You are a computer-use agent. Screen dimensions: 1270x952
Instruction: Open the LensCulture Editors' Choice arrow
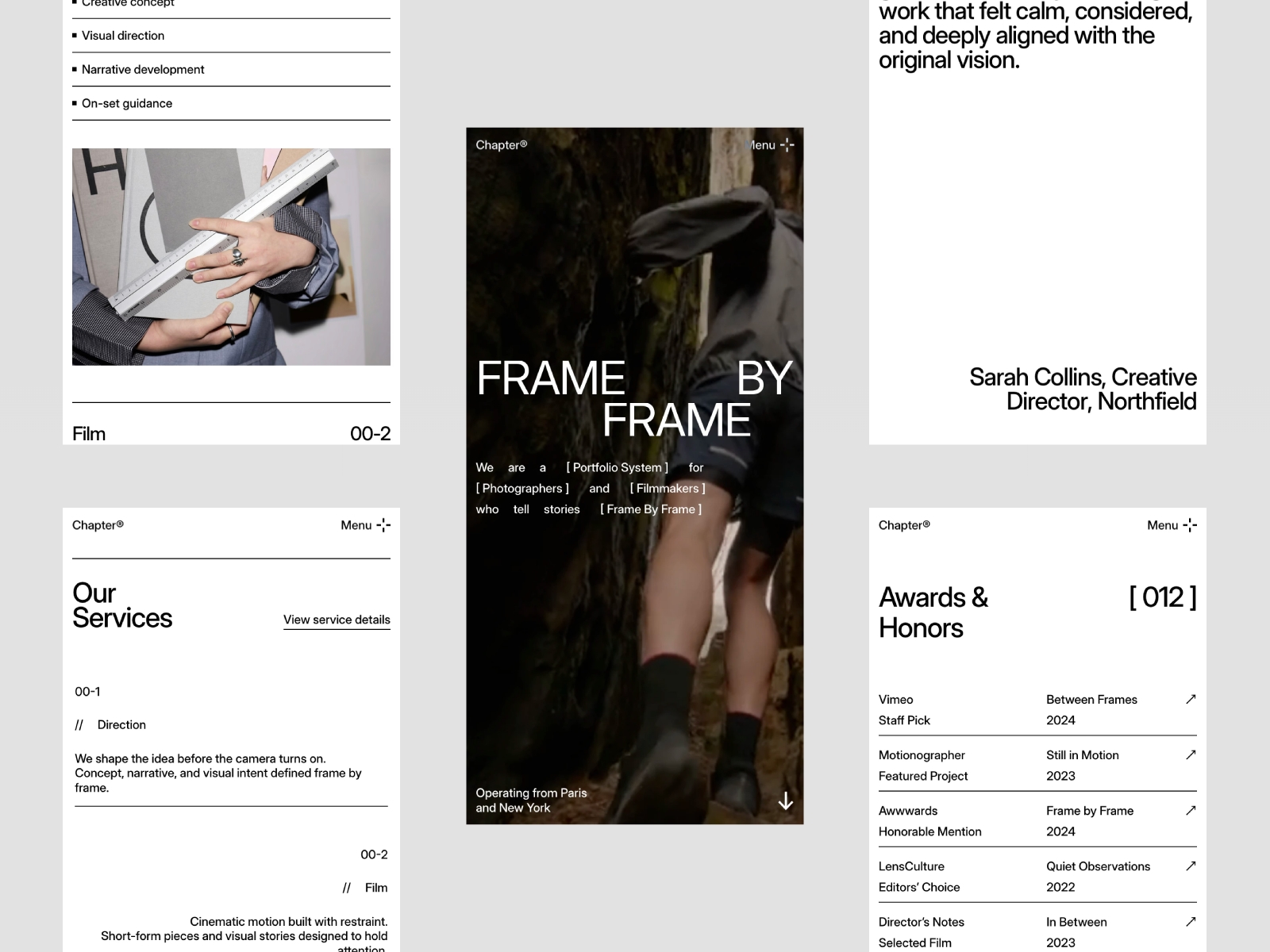click(x=1190, y=866)
